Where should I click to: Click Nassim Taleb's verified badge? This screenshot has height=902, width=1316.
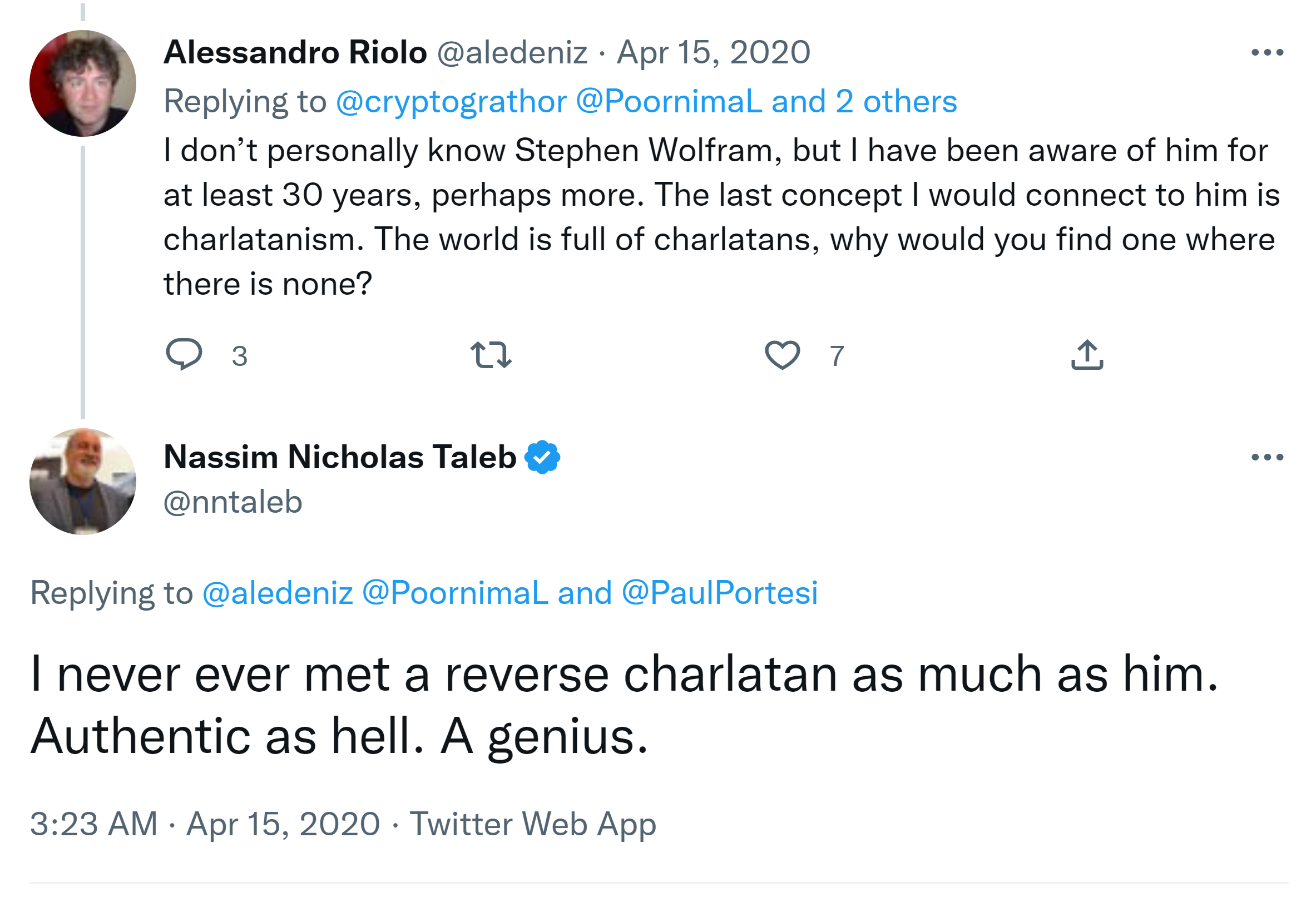542,457
